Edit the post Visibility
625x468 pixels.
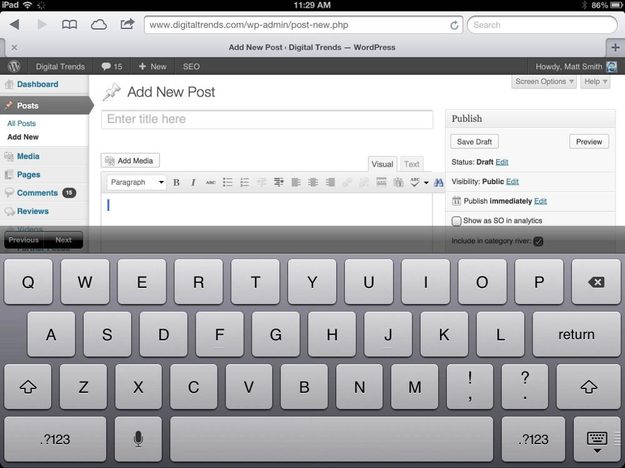512,181
